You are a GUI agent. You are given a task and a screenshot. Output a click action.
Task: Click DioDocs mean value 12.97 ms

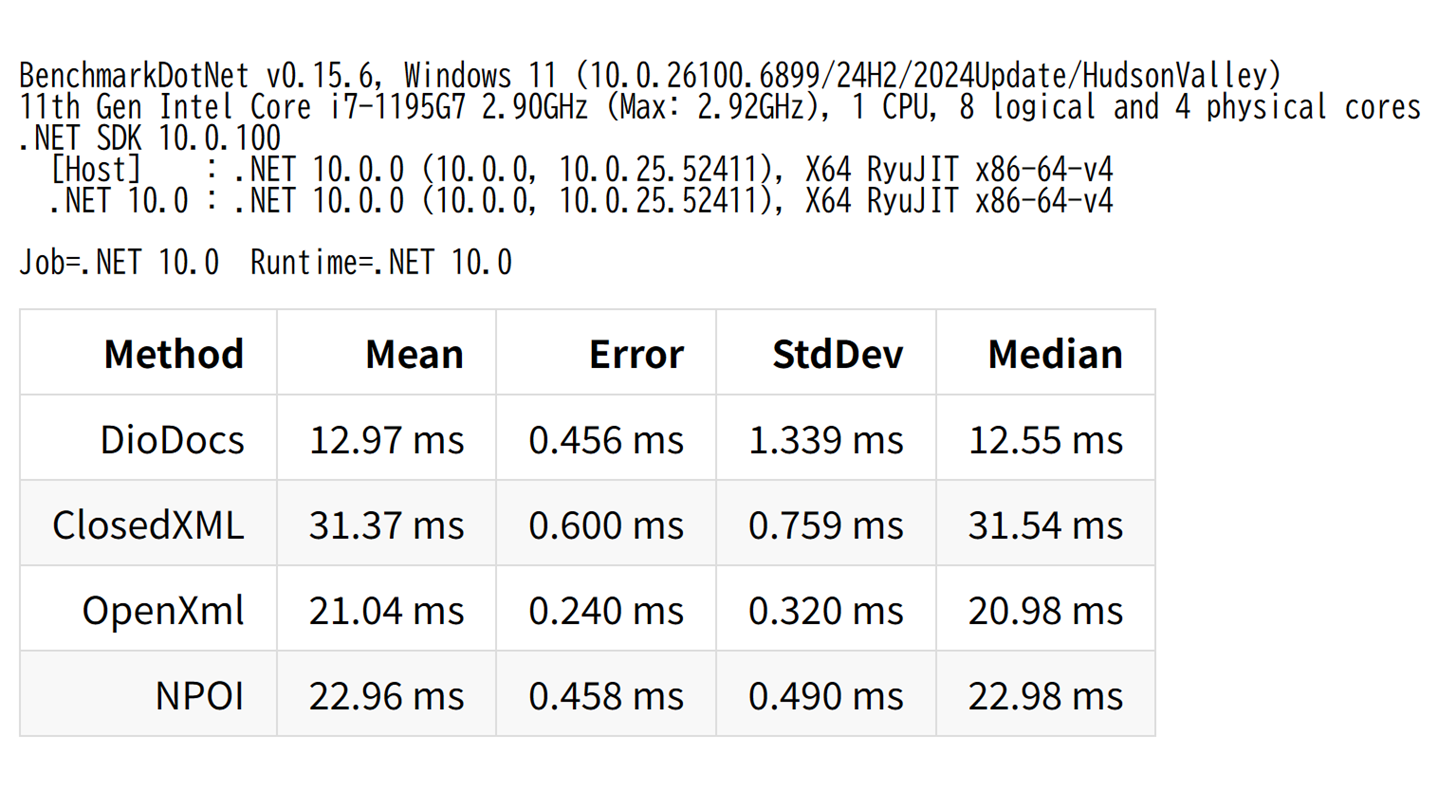(386, 440)
